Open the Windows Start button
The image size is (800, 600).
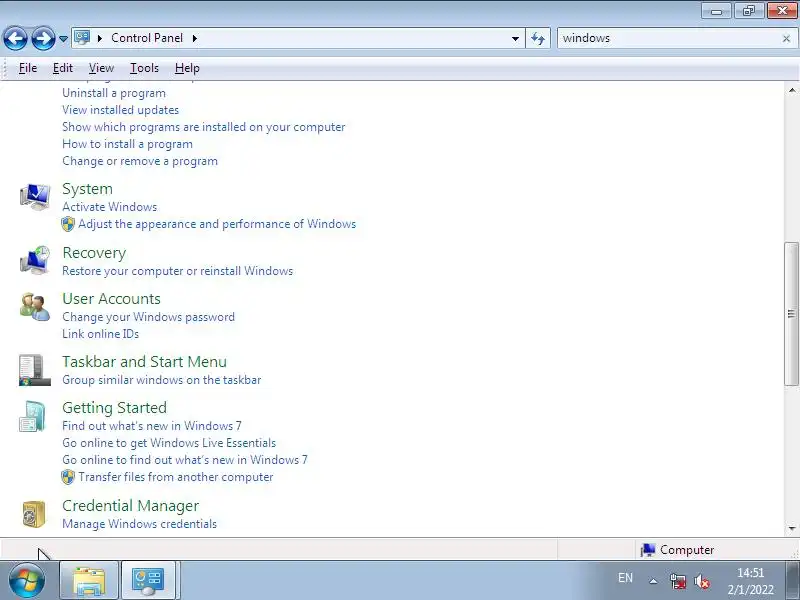coord(26,580)
